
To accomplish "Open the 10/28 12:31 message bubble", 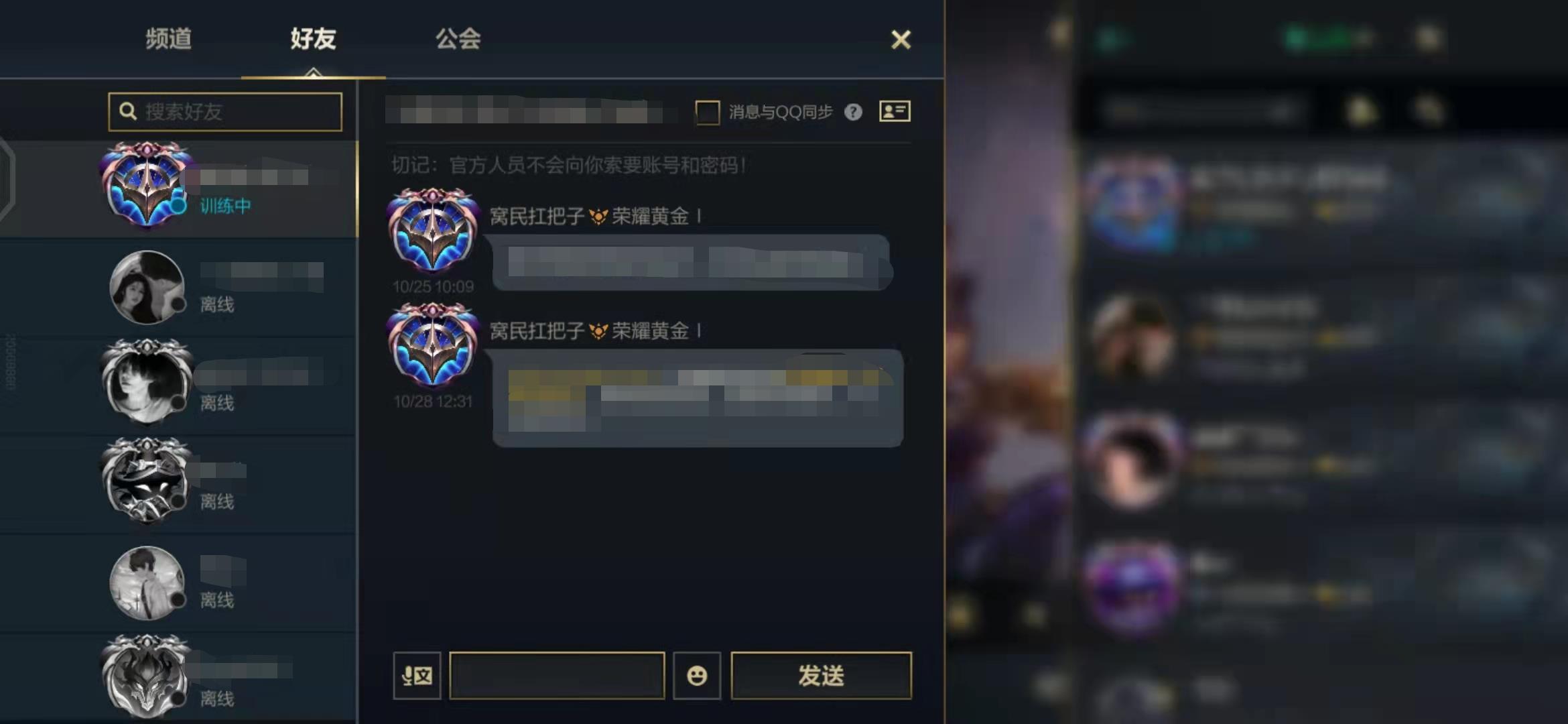I will coord(698,398).
